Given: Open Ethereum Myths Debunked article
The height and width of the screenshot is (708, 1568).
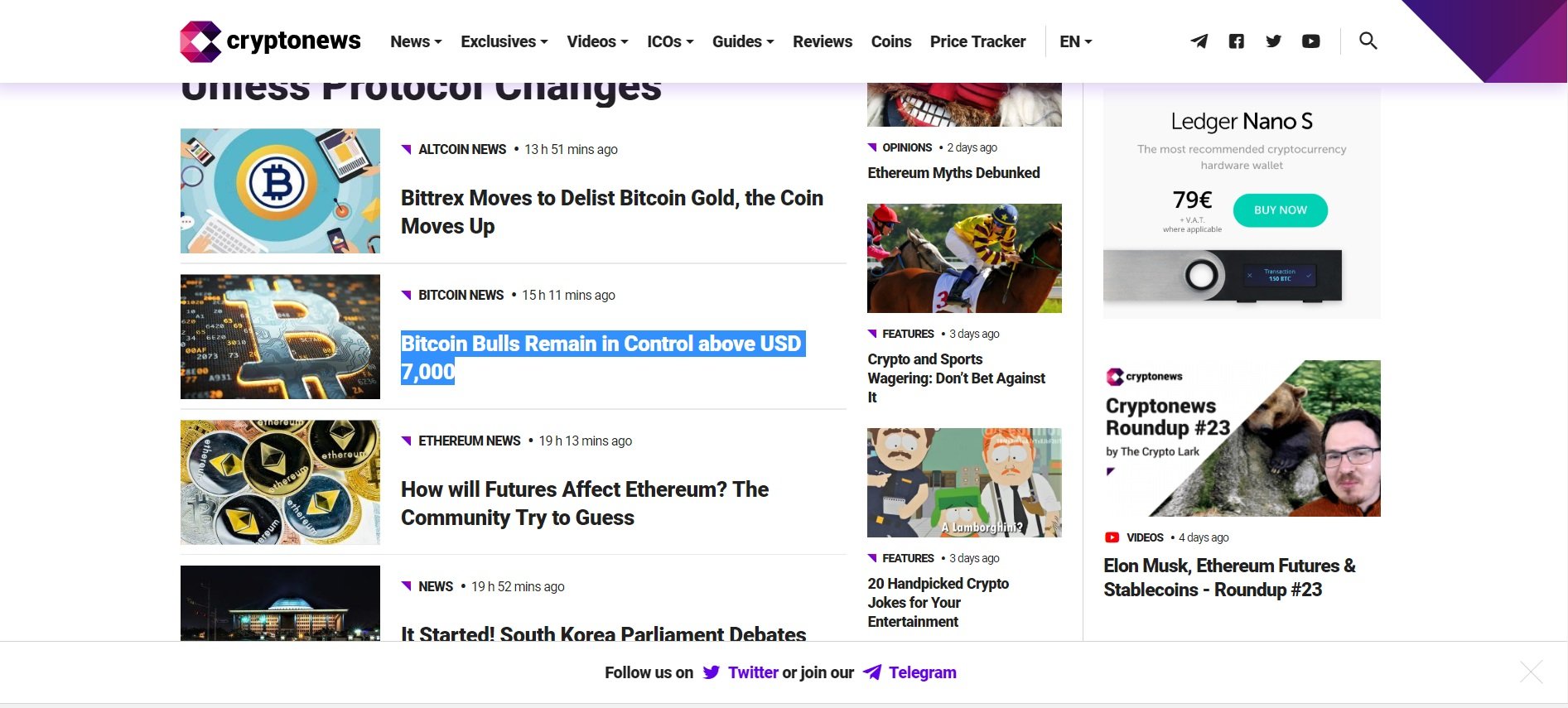Looking at the screenshot, I should (953, 173).
